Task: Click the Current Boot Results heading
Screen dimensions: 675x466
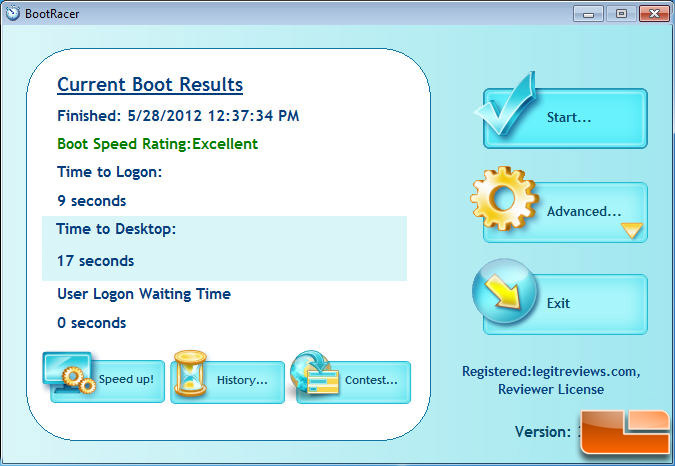Action: [150, 84]
